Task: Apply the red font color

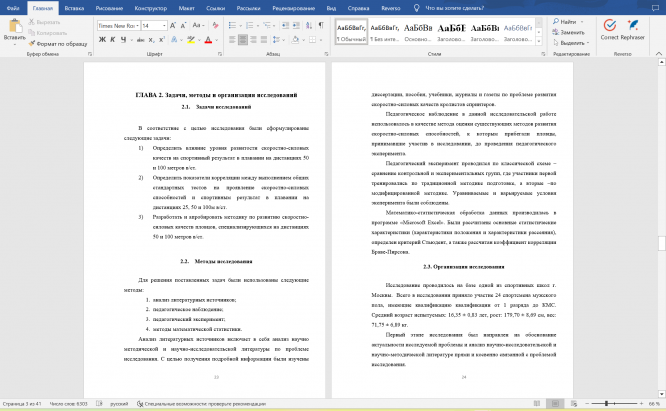Action: pos(208,40)
